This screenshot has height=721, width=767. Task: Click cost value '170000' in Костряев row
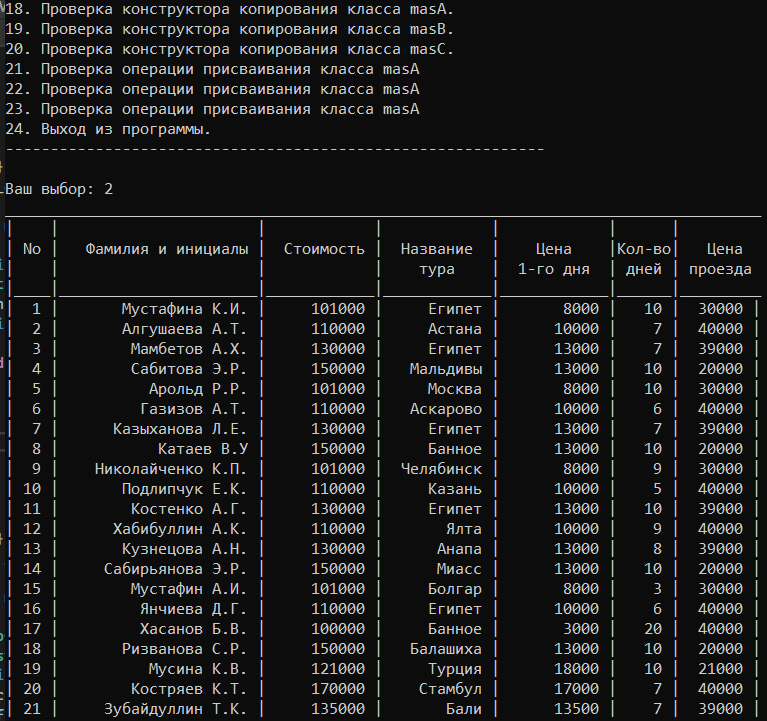point(338,690)
